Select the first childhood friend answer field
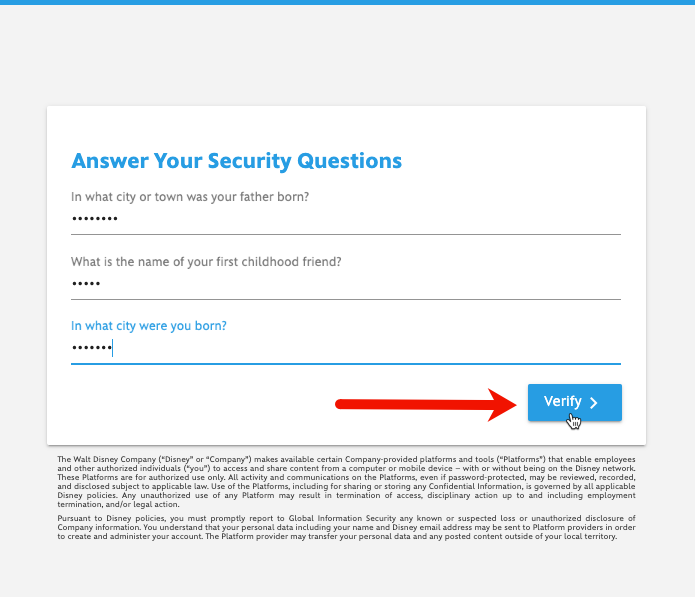This screenshot has height=597, width=695. click(346, 284)
